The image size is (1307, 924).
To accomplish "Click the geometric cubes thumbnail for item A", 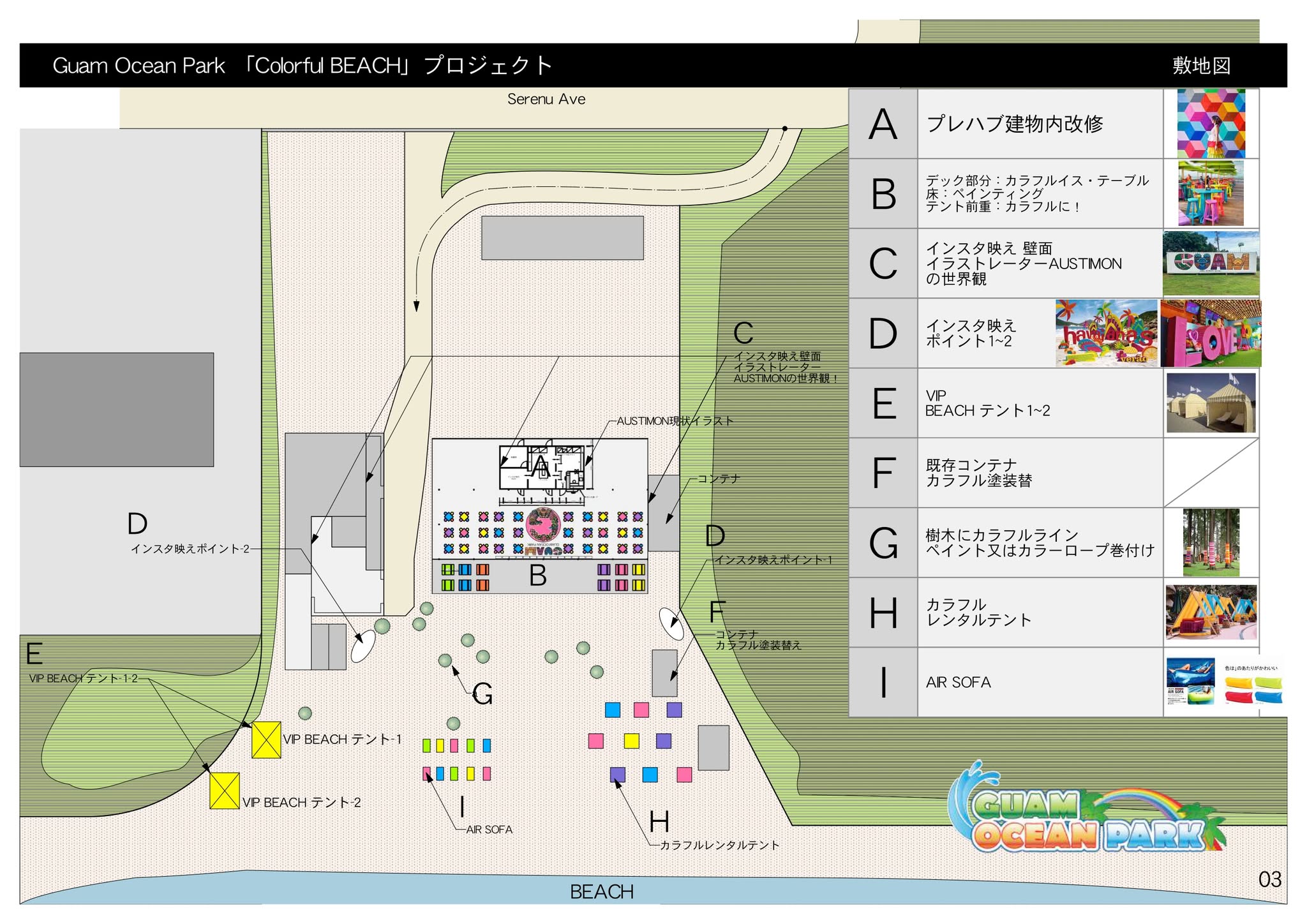I will coord(1211,123).
